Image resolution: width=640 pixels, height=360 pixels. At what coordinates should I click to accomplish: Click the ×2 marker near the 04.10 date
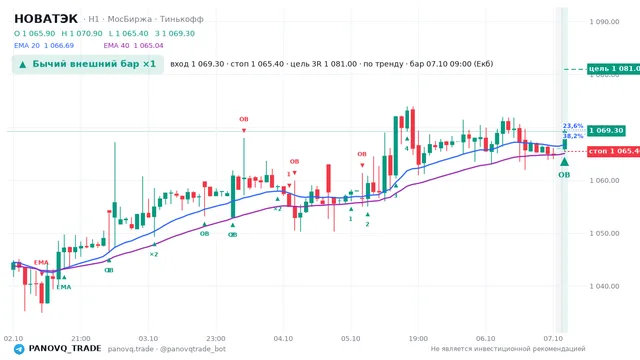(x=277, y=209)
